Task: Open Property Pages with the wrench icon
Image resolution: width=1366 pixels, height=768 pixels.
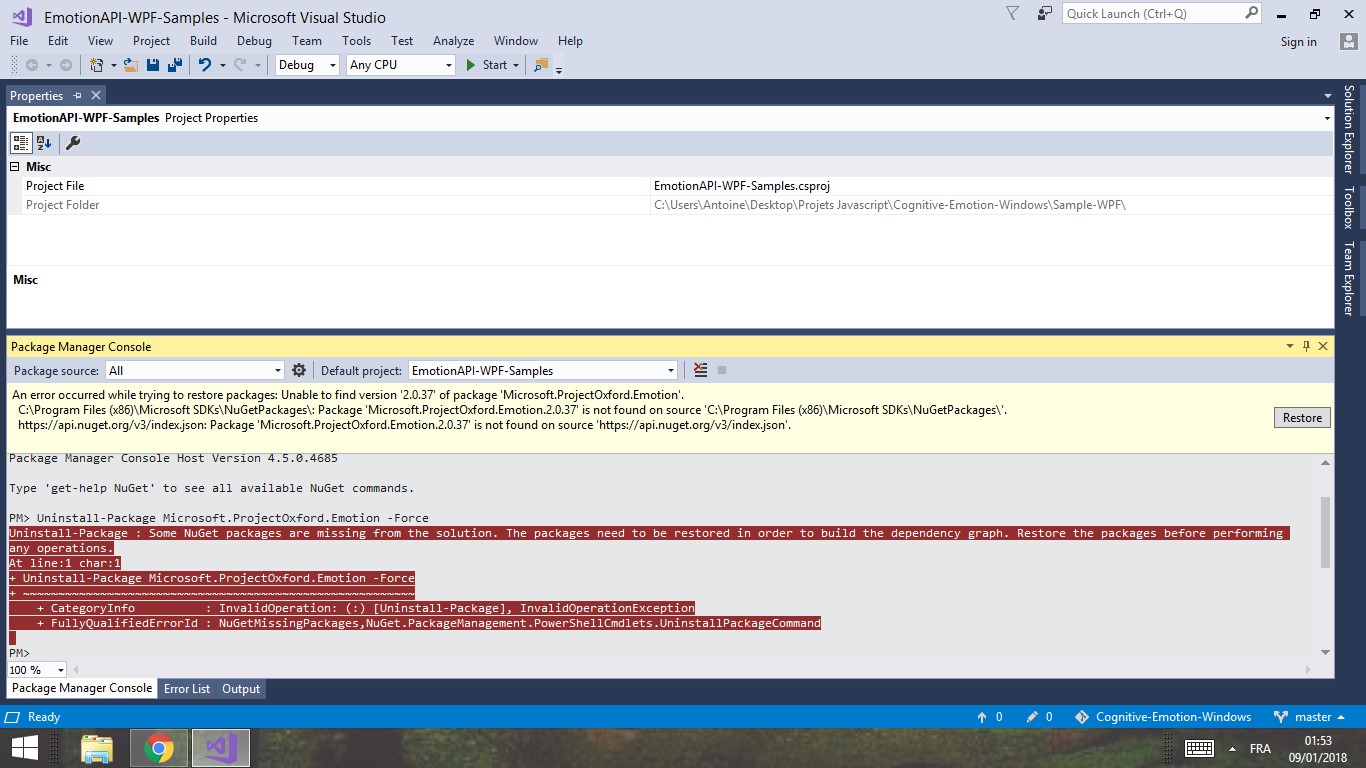Action: click(x=72, y=143)
